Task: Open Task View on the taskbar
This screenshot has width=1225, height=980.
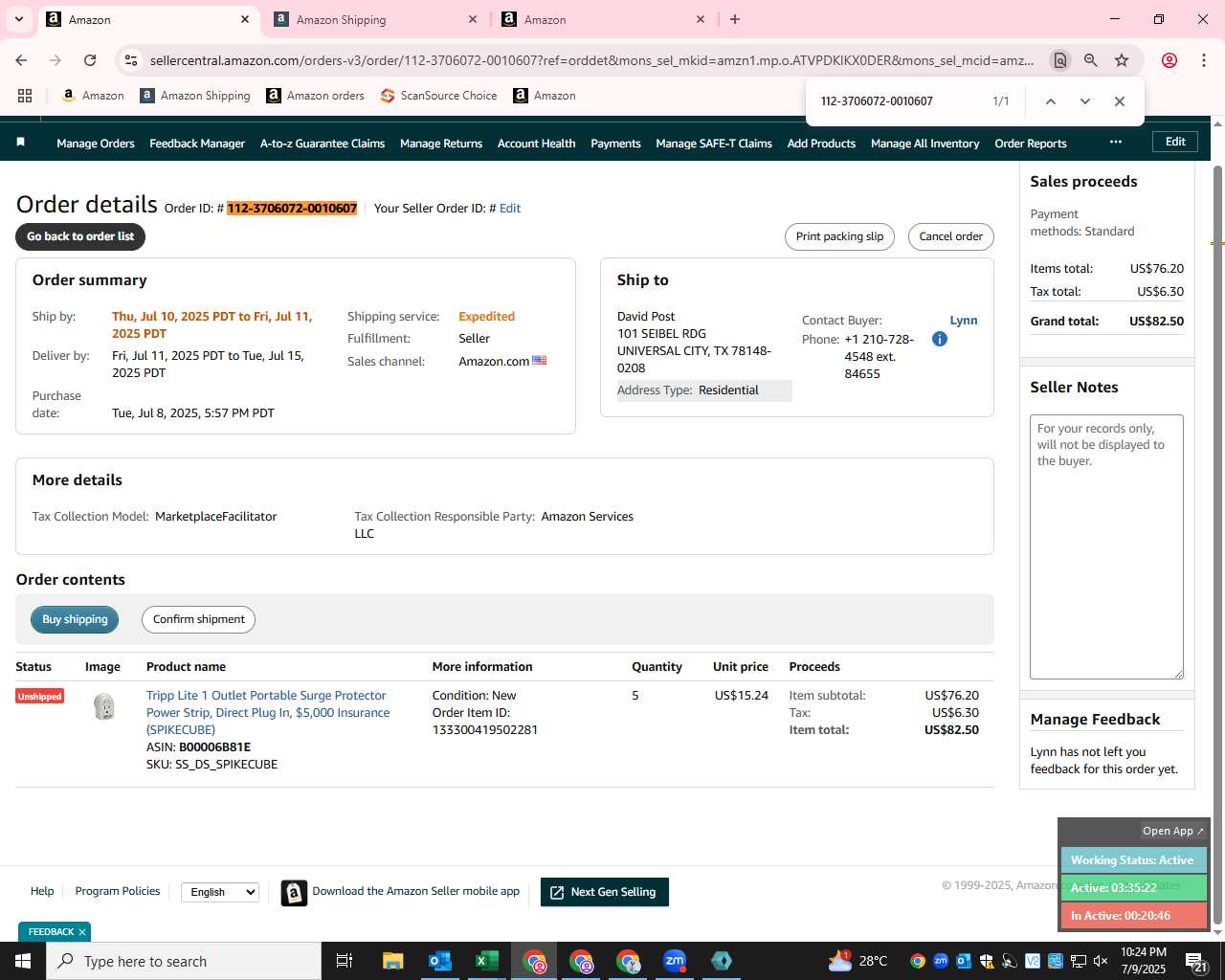Action: click(345, 961)
